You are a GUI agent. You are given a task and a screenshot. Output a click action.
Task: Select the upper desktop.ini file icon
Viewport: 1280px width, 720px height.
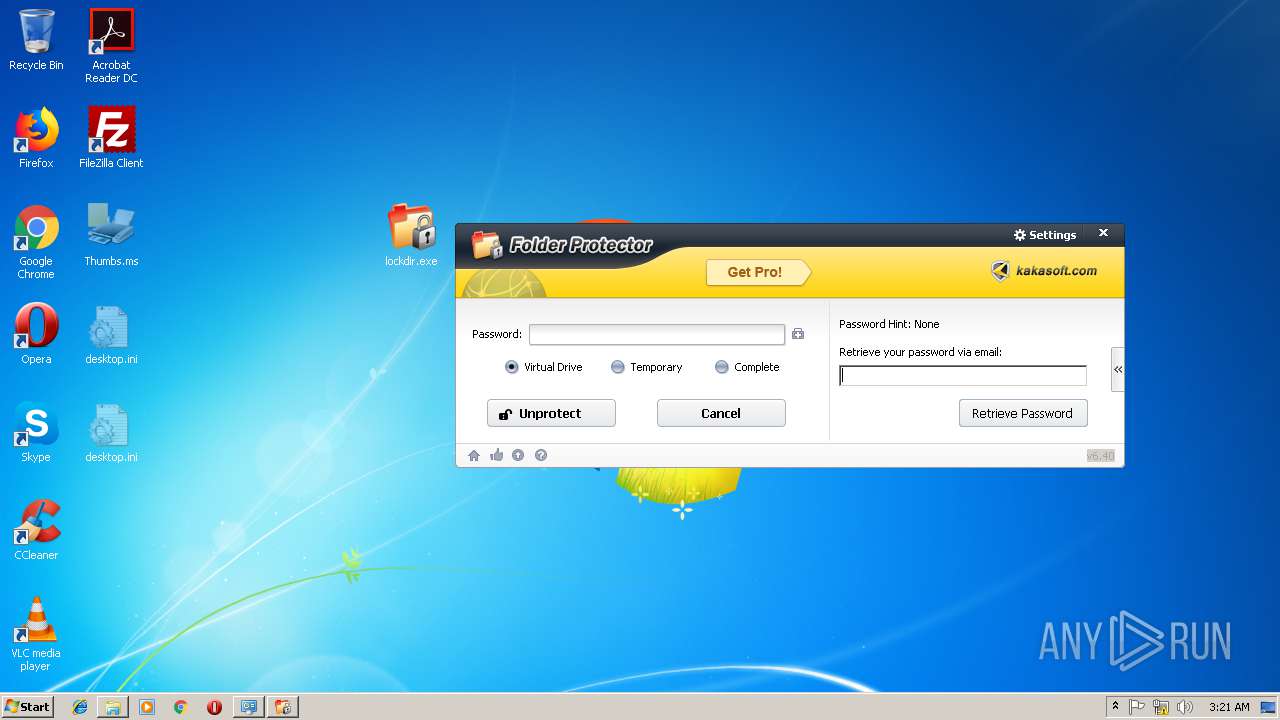(111, 334)
